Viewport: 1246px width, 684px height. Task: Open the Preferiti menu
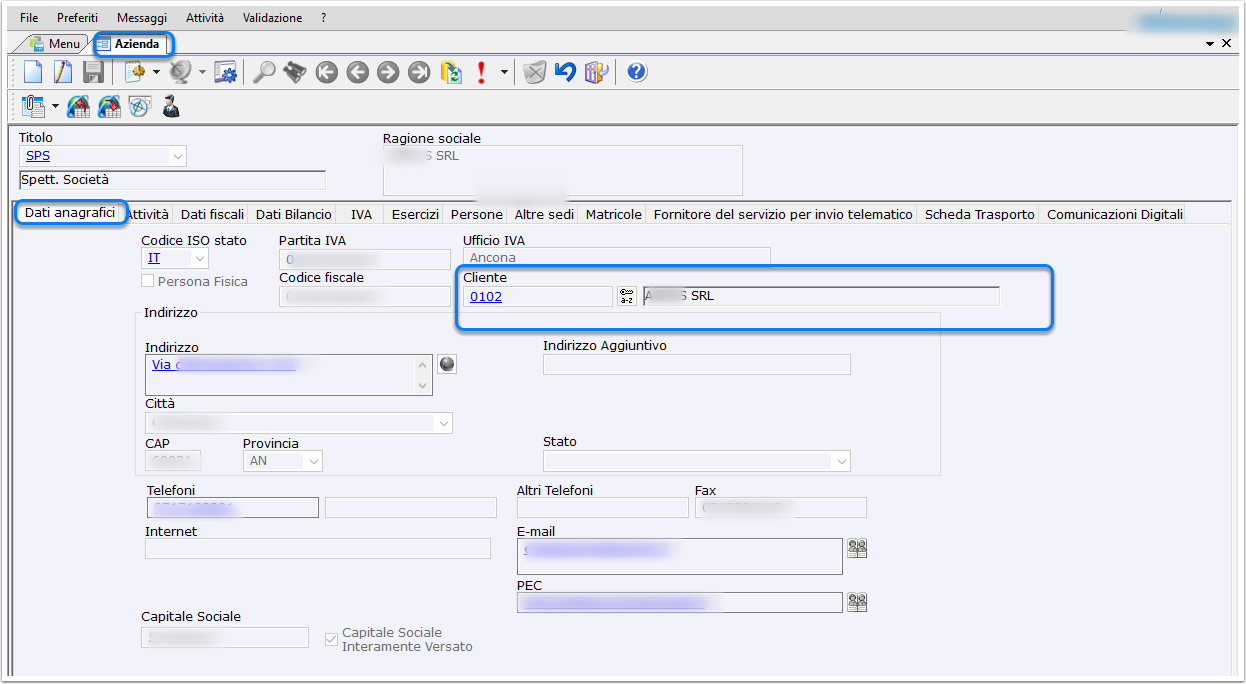[x=78, y=18]
